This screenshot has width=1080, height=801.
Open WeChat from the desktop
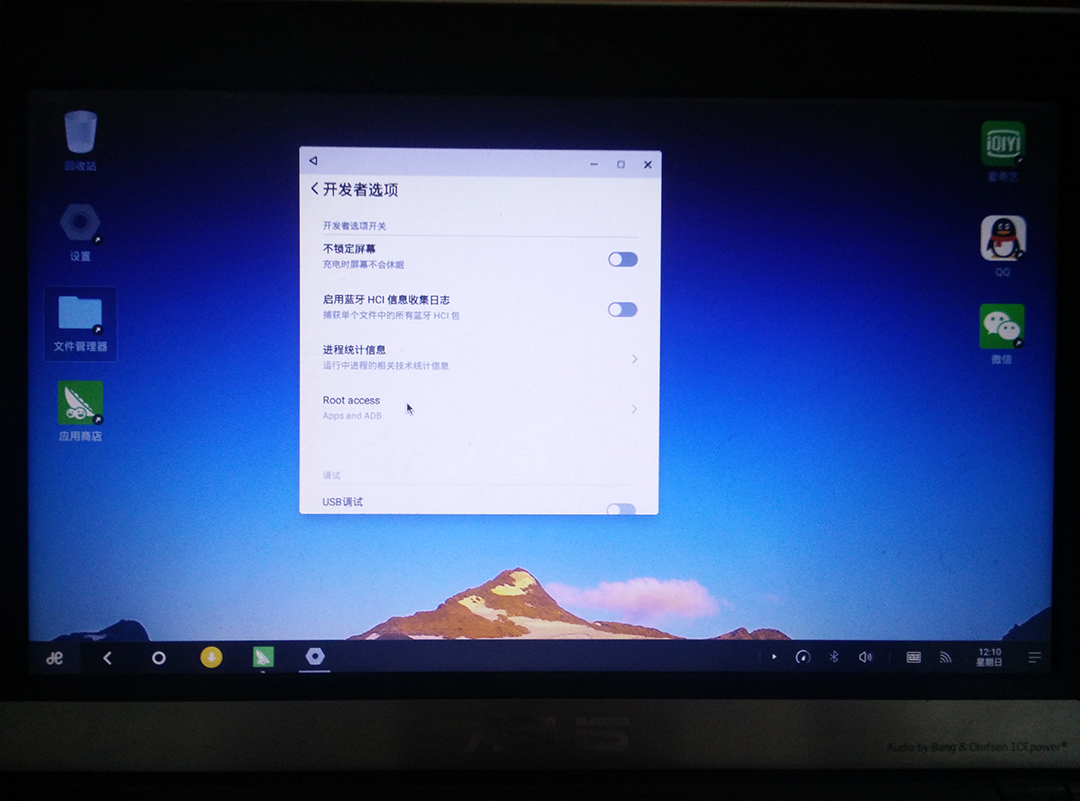point(1000,327)
